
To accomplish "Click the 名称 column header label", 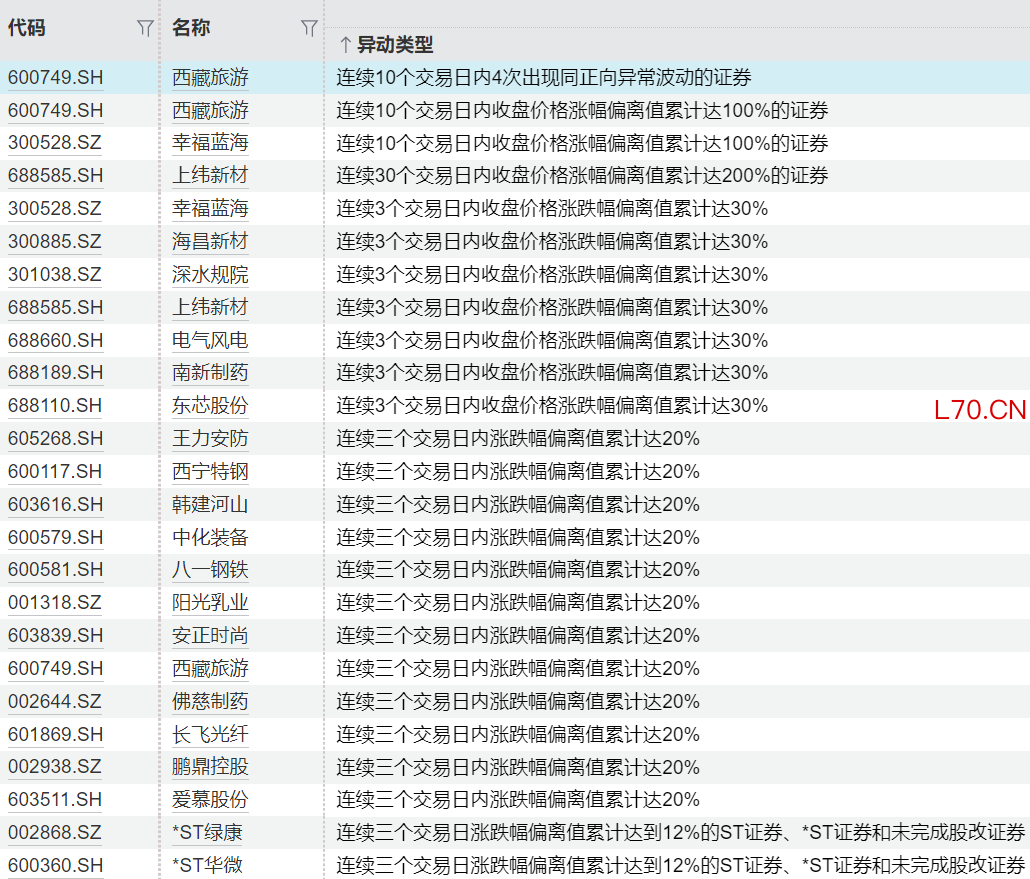I will (191, 28).
